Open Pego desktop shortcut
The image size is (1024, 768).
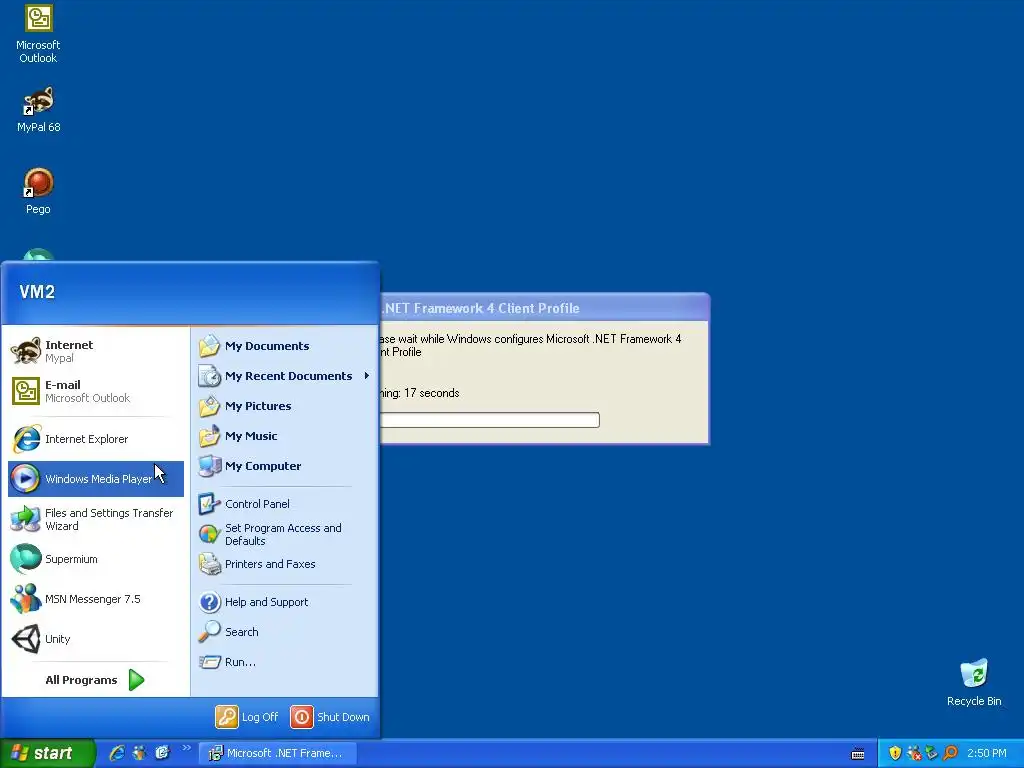click(x=38, y=191)
